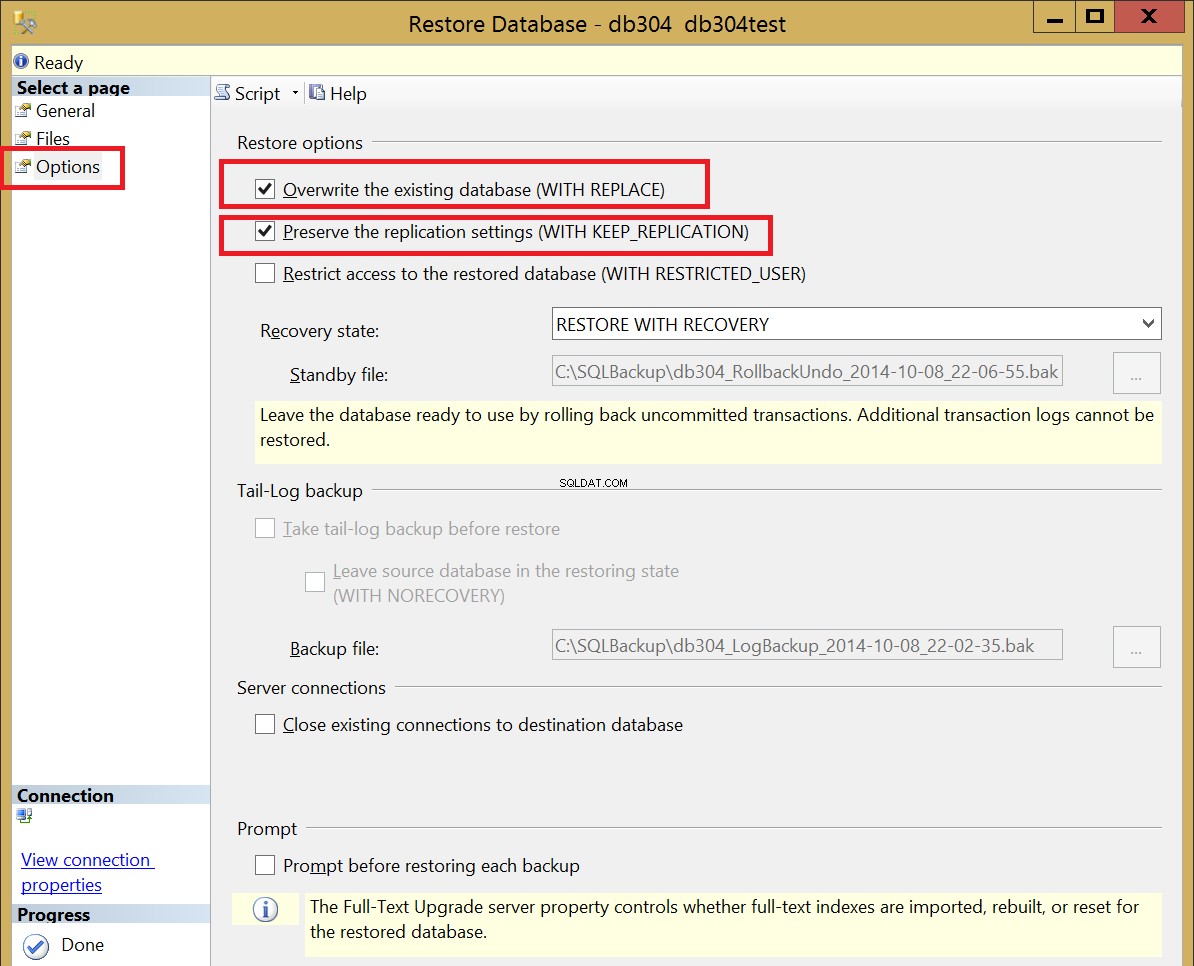Click the General page icon
Screen dimensions: 1194x966
[x=24, y=111]
